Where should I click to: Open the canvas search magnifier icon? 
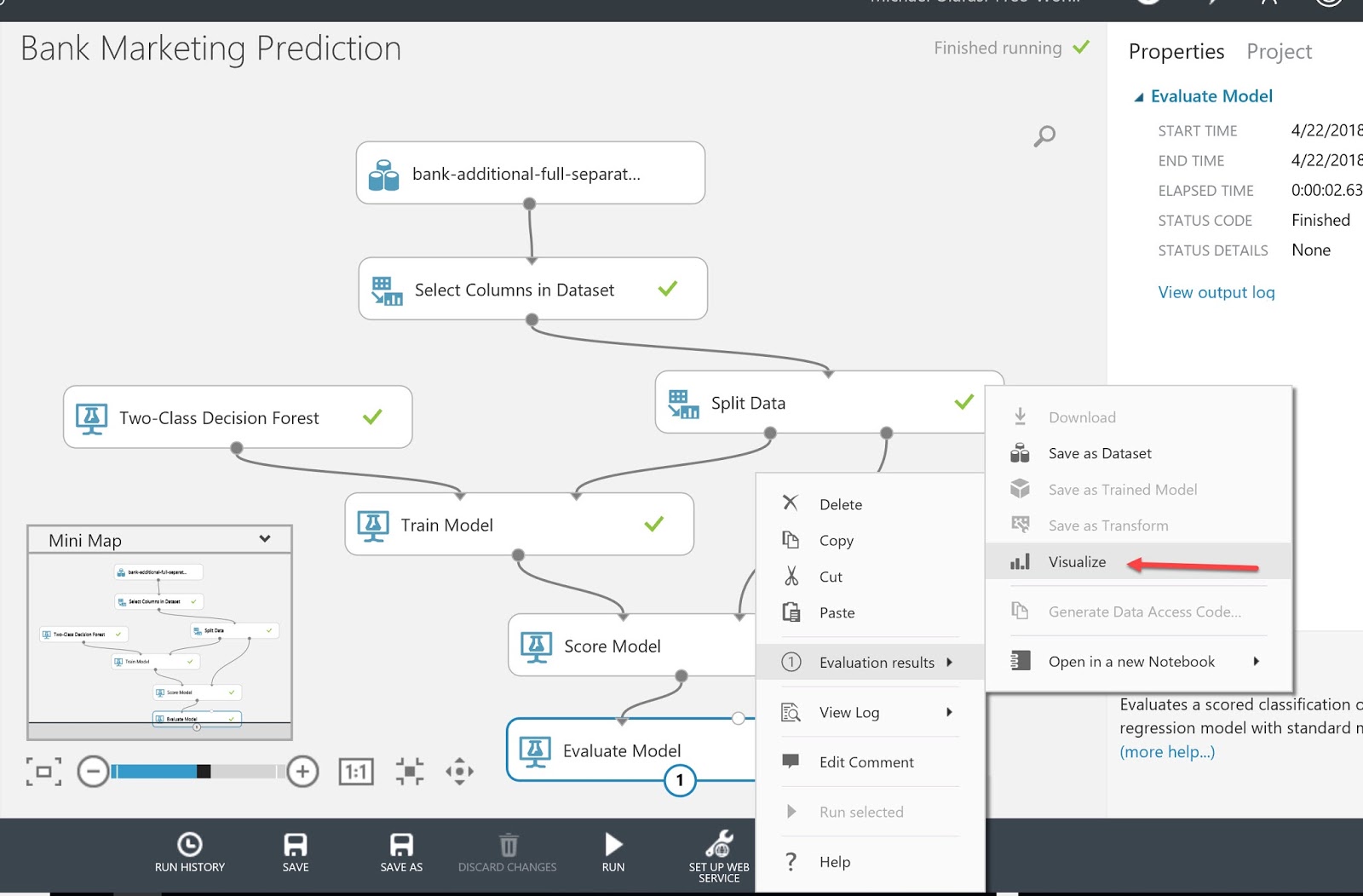coord(1044,135)
